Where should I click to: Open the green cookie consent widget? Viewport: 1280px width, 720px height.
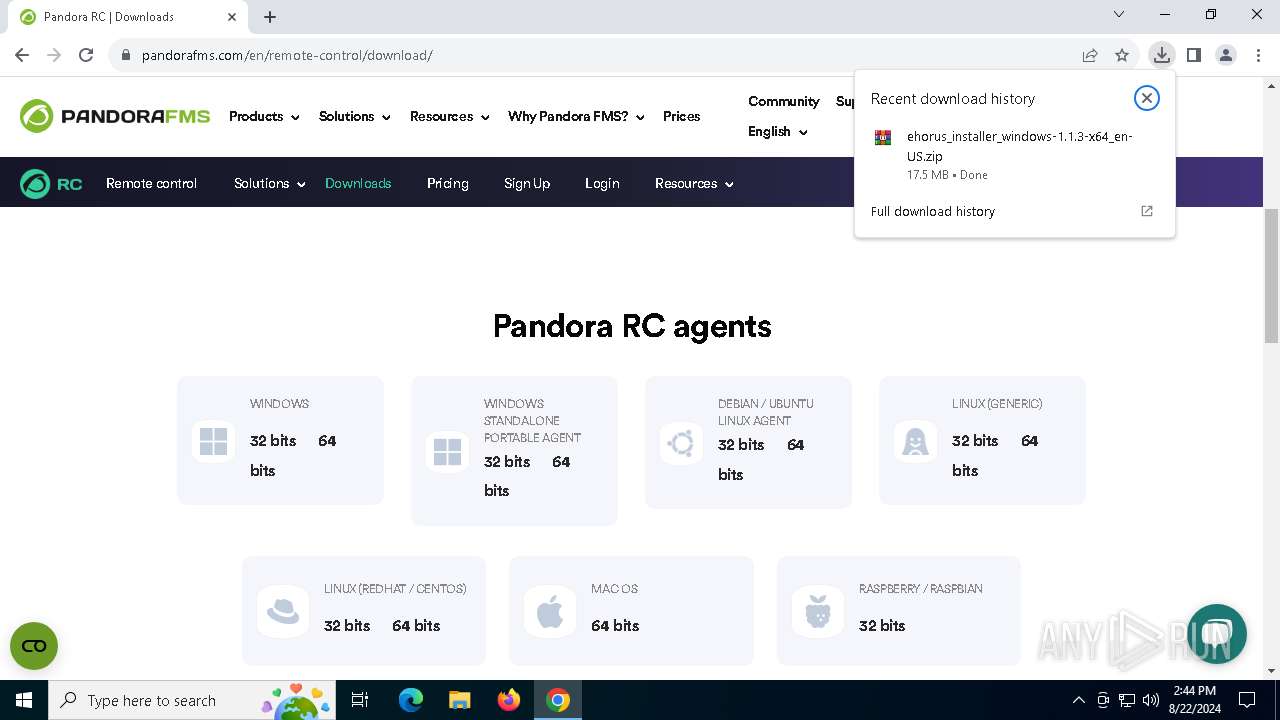click(34, 646)
